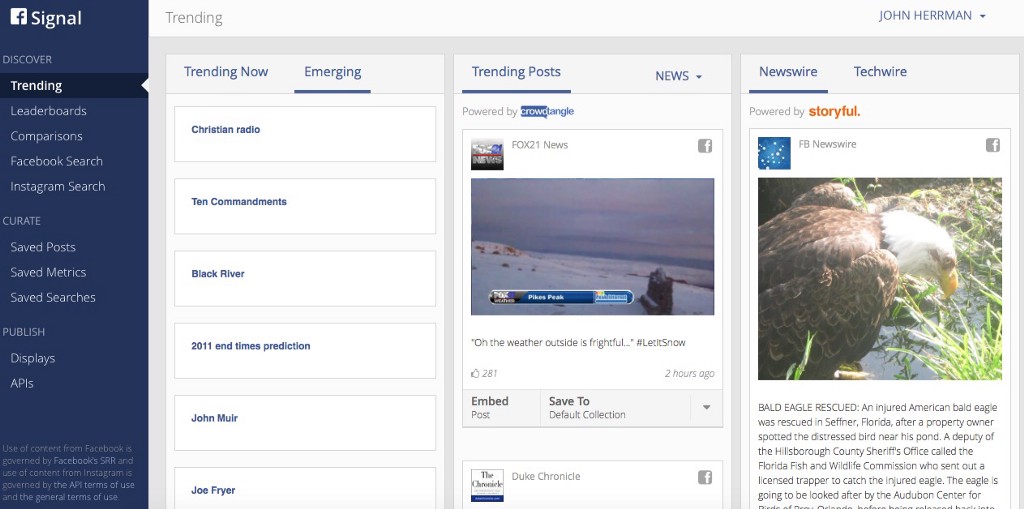
Task: Open Christian radio emerging topic
Action: (305, 134)
